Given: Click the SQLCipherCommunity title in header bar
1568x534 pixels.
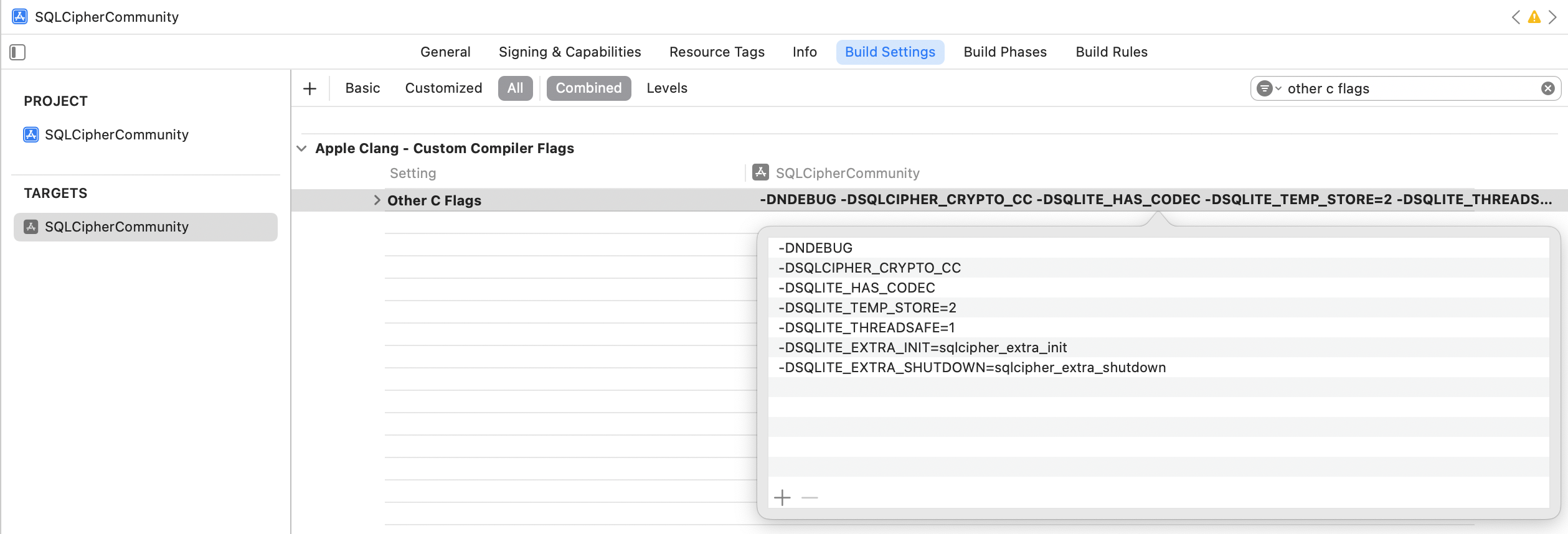Looking at the screenshot, I should (x=106, y=17).
